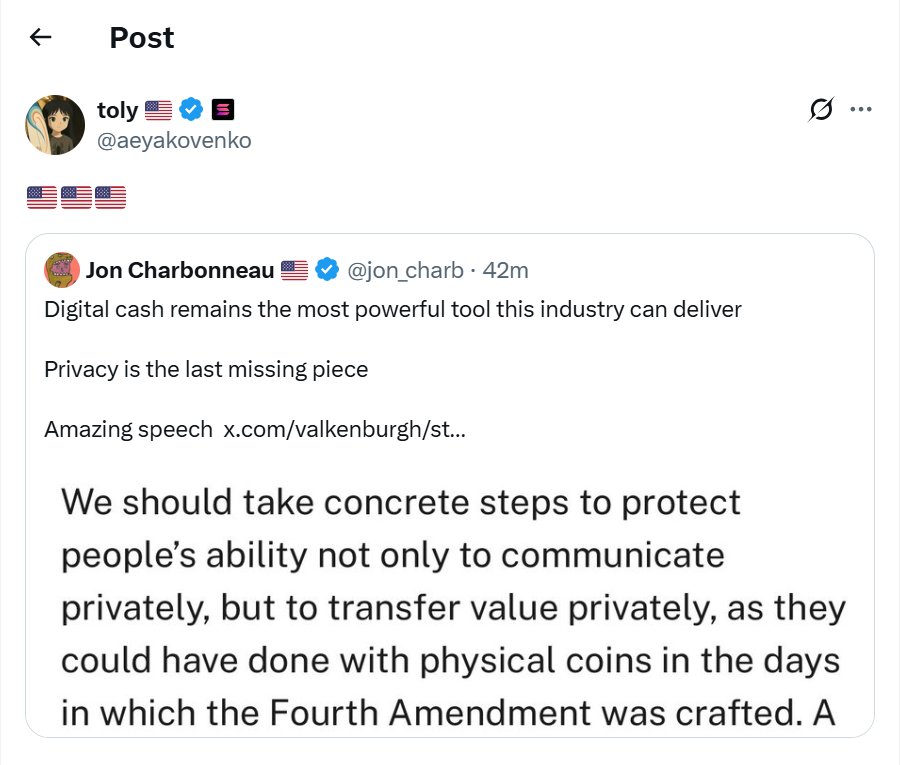
Task: Click the flag emoji next to Jon Charbonneau
Action: [x=295, y=270]
